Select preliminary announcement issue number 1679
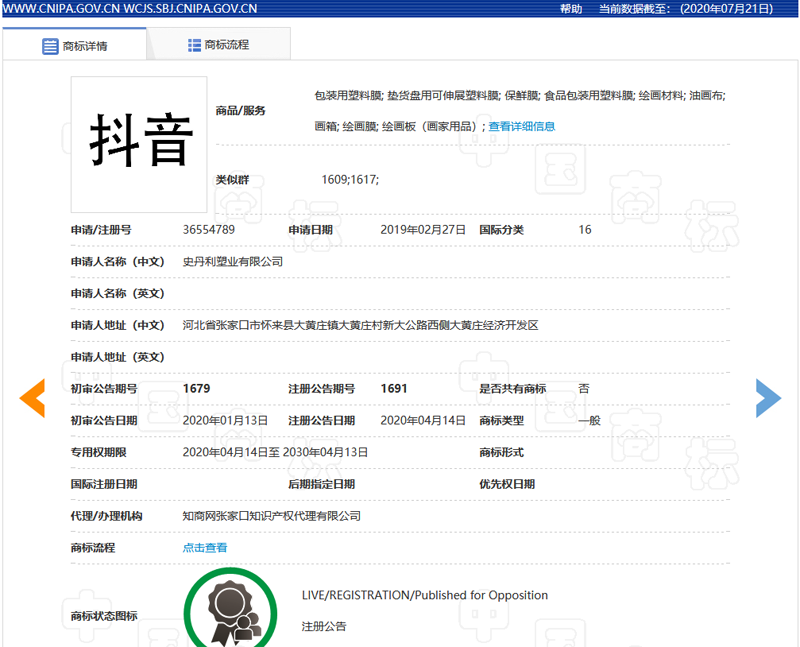 click(x=196, y=388)
